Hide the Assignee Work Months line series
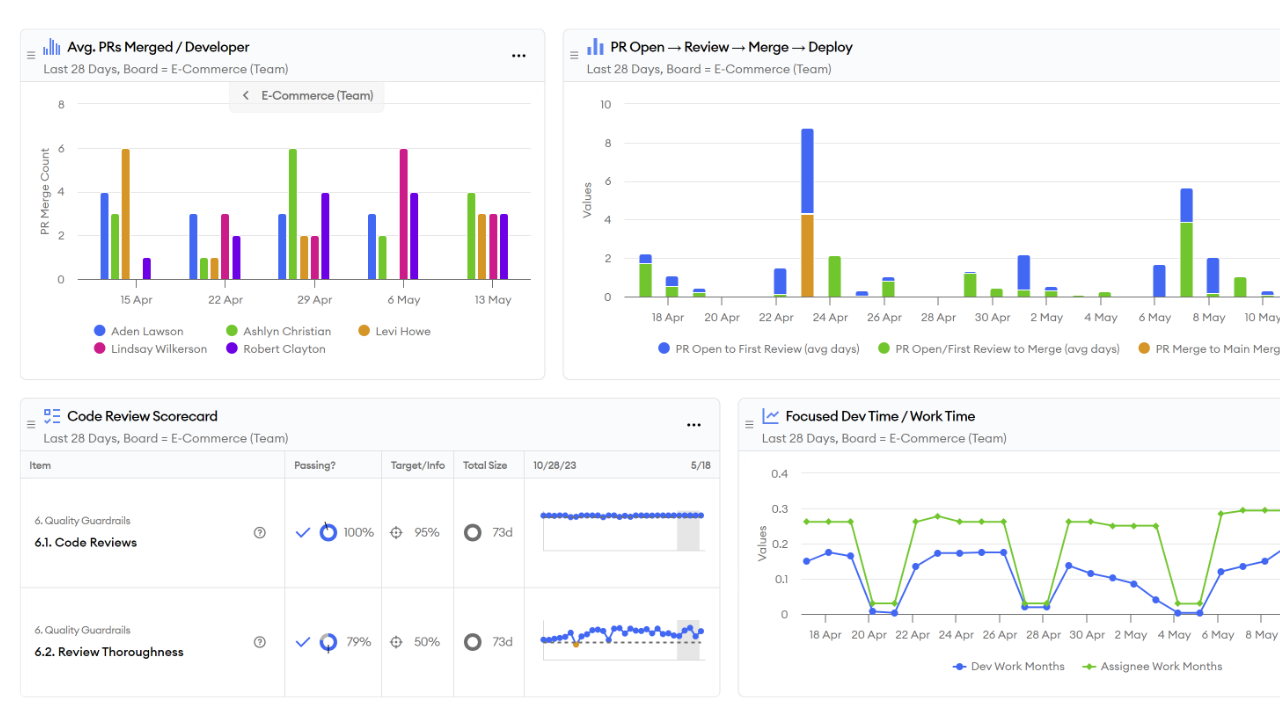1280x720 pixels. point(1152,666)
